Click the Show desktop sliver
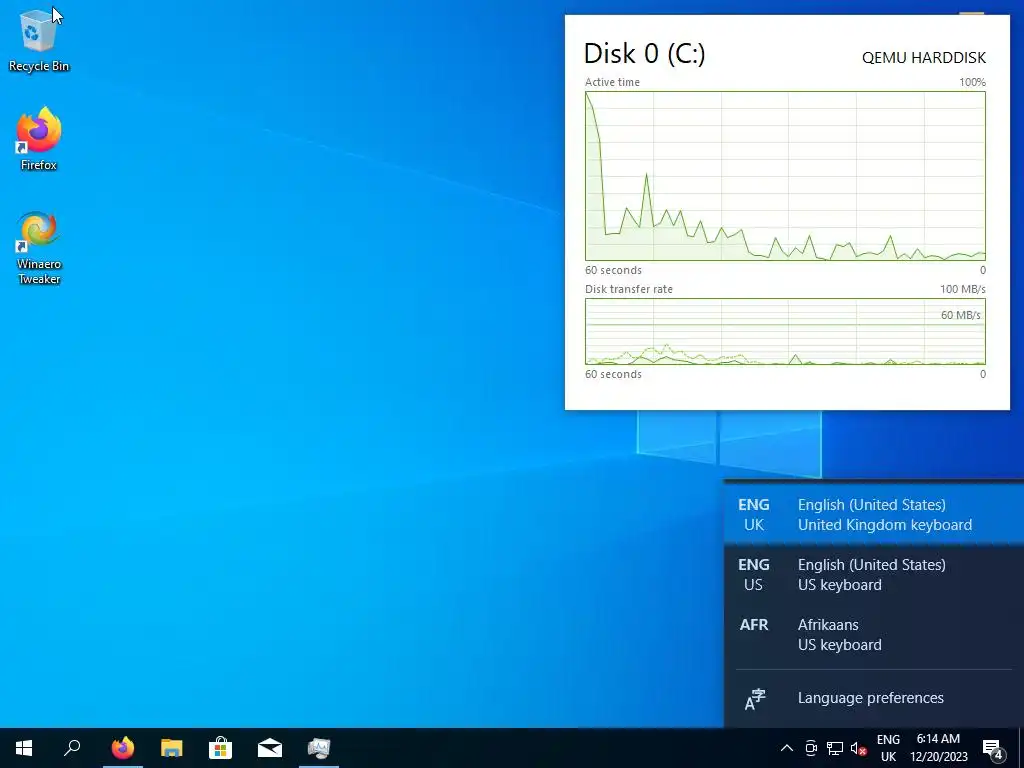This screenshot has height=768, width=1024. [x=1021, y=748]
